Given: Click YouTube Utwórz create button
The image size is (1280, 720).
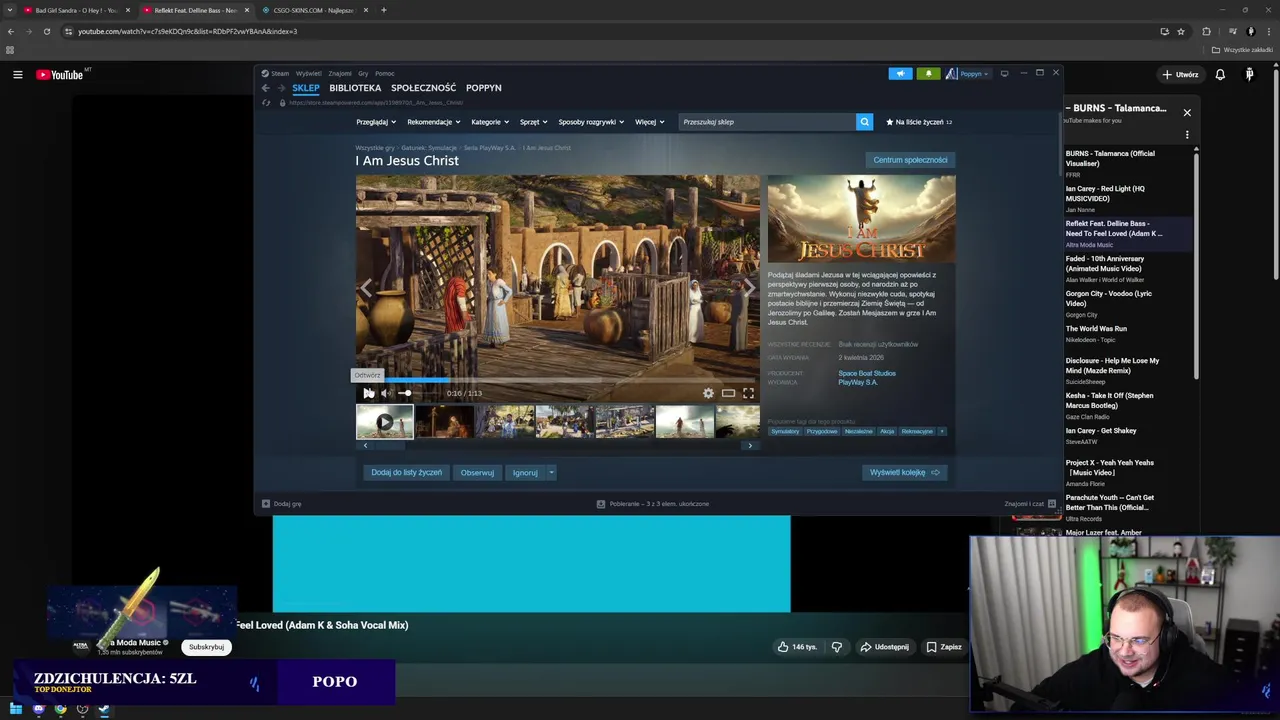Looking at the screenshot, I should click(x=1180, y=75).
